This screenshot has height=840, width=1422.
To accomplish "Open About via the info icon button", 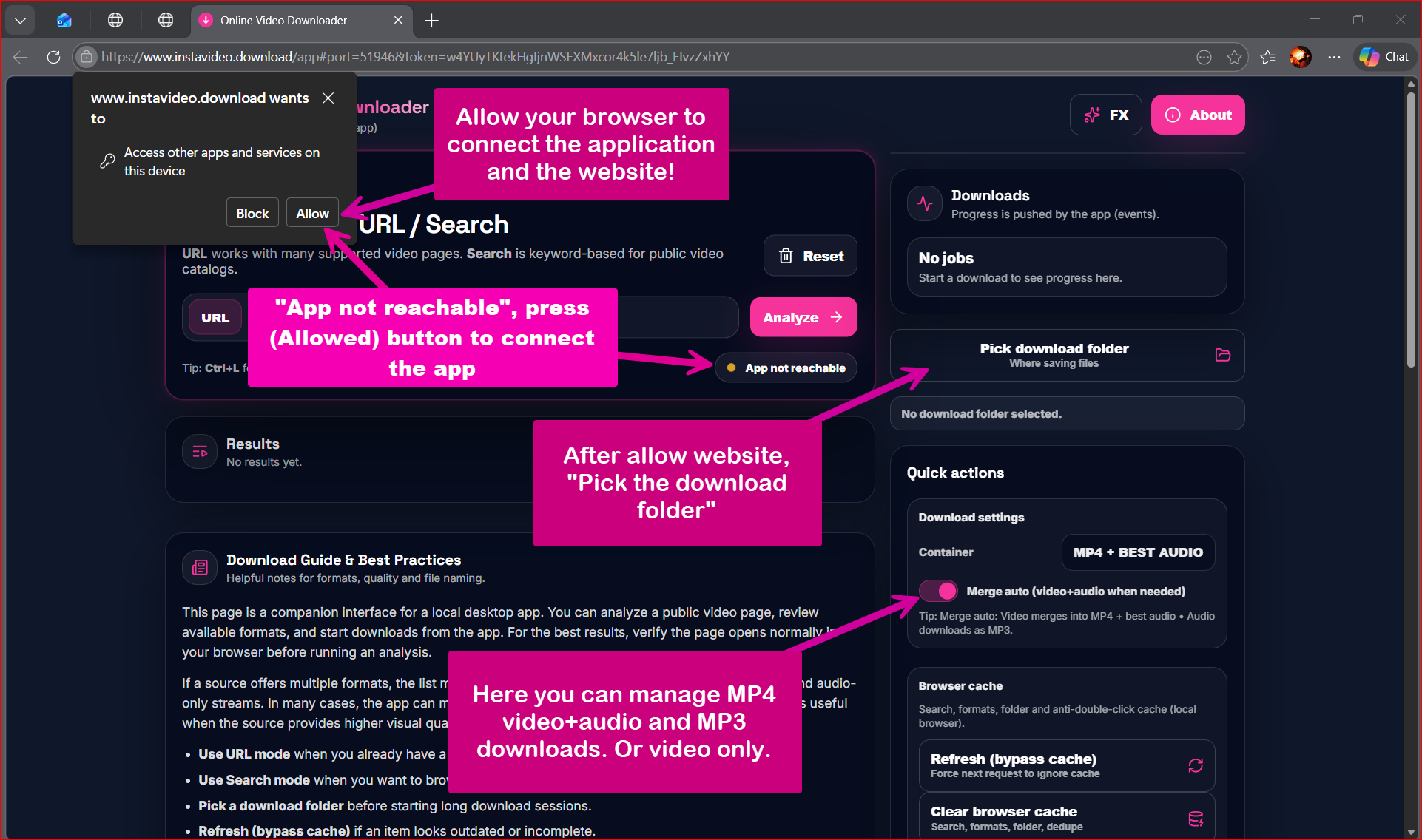I will click(1173, 115).
